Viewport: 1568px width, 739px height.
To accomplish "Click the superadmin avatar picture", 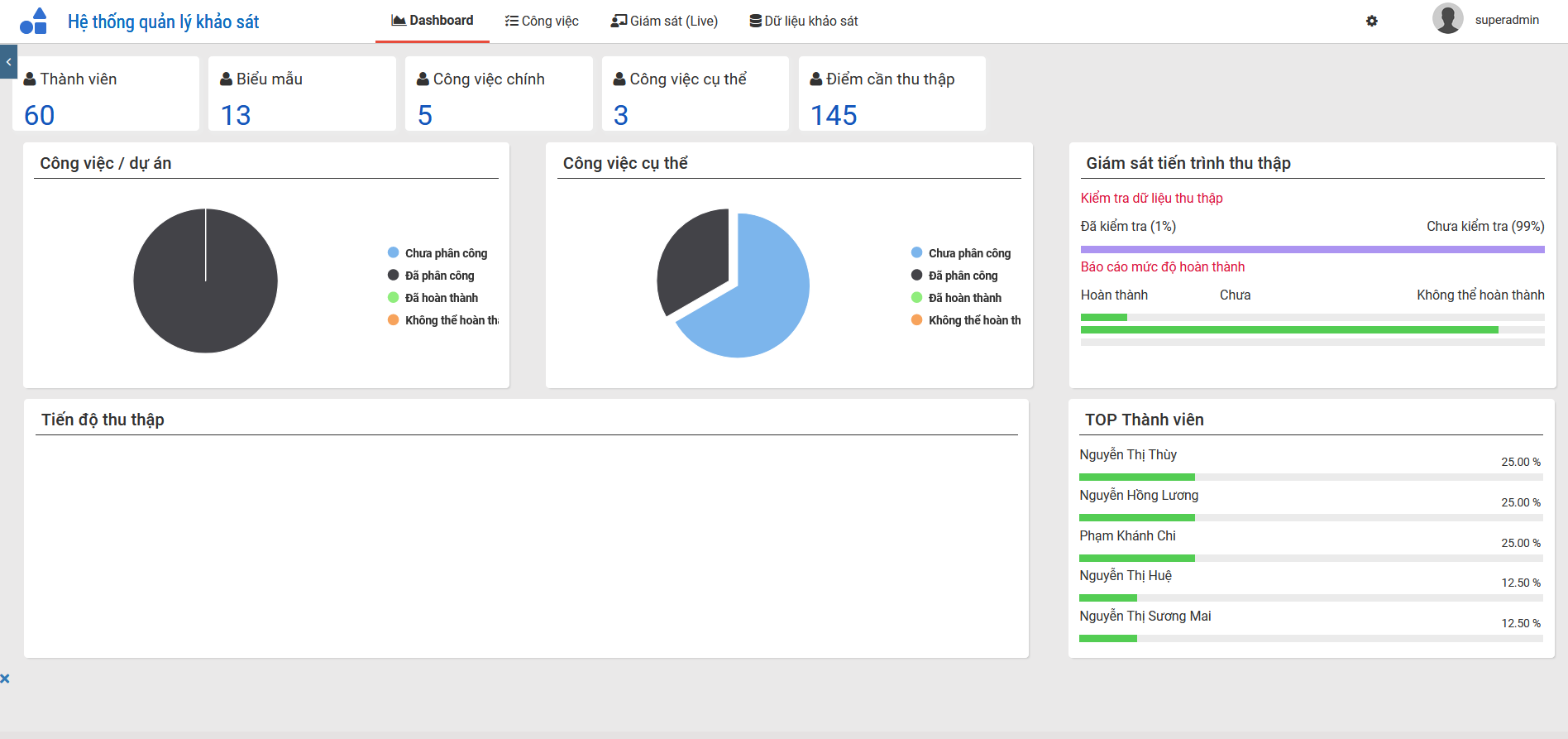I will coord(1447,19).
